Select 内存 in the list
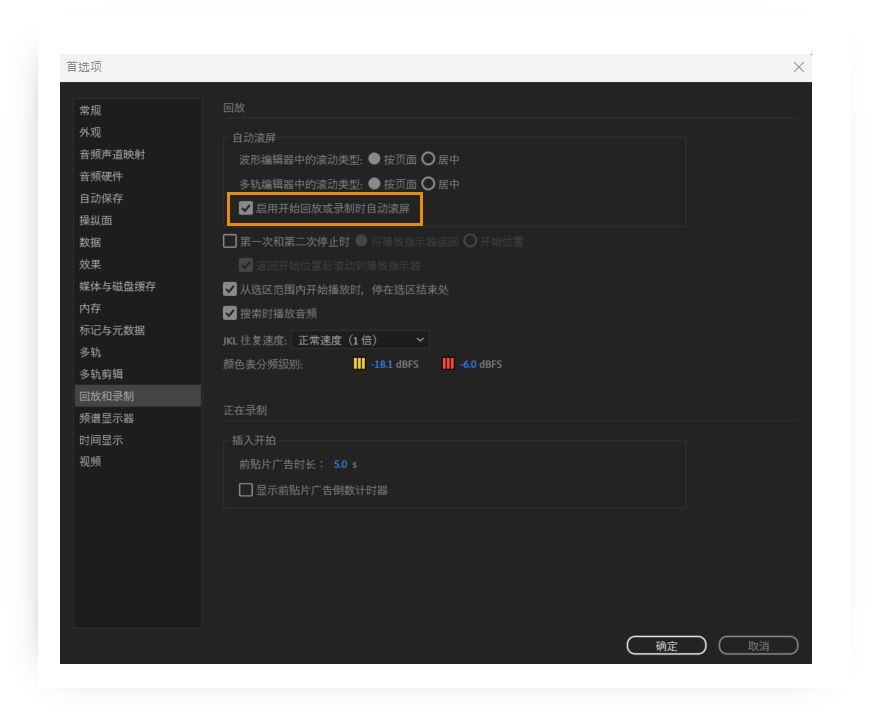The image size is (872, 718). [x=137, y=308]
